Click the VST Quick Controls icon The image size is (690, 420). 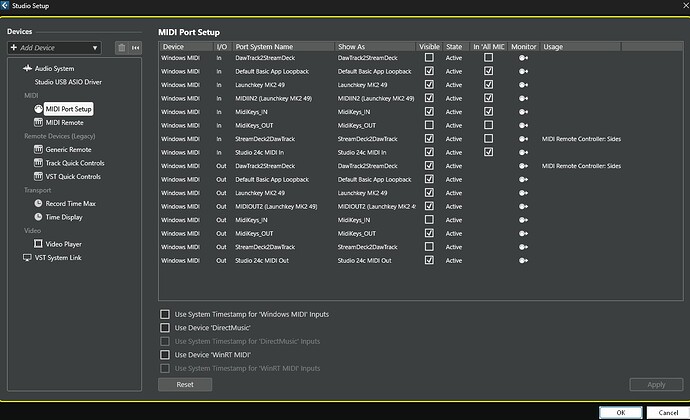point(38,177)
